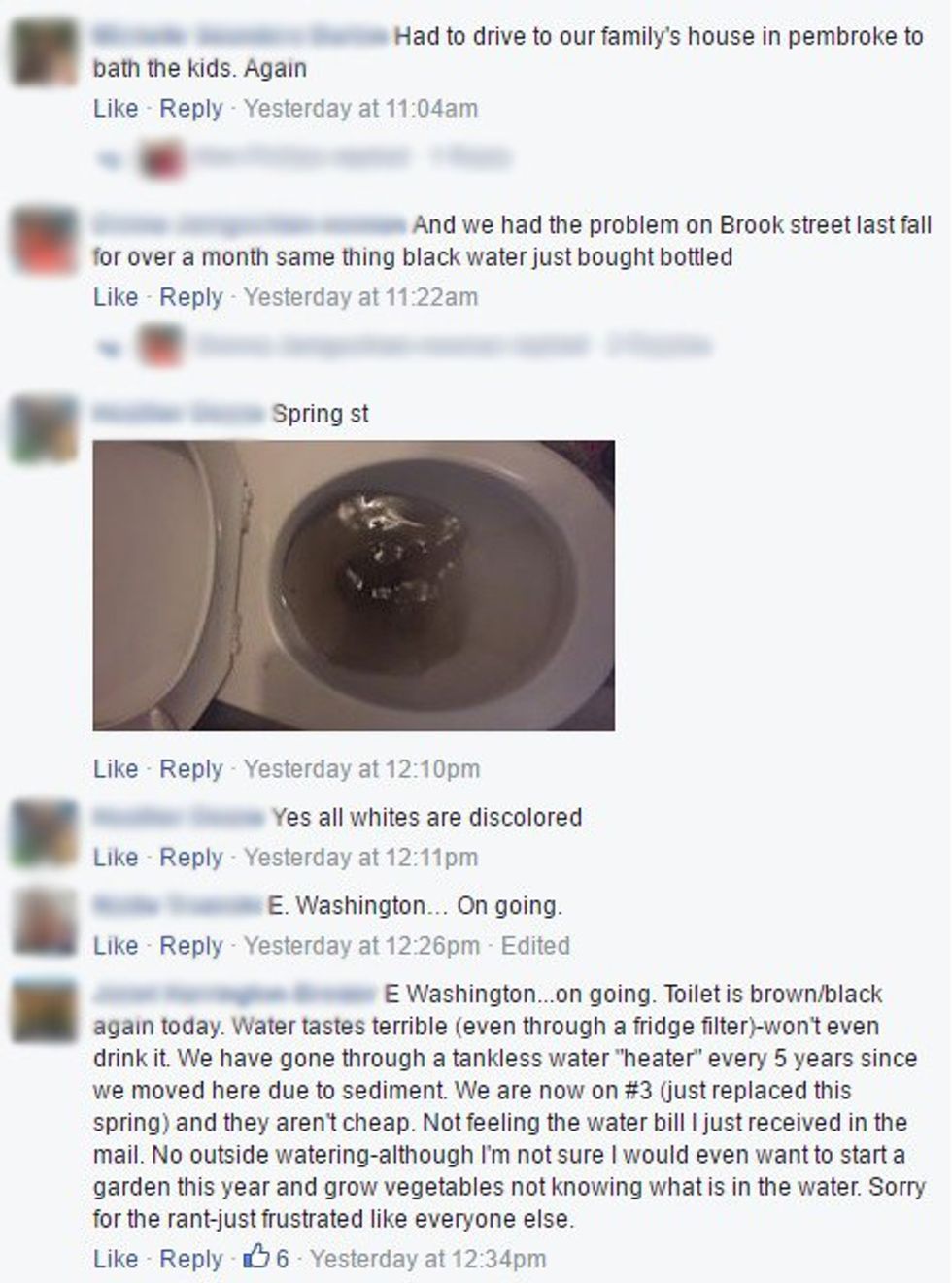Image resolution: width=952 pixels, height=1283 pixels.
Task: Click avatar of the 'E. Washington... On going.' commenter
Action: pyautogui.click(x=45, y=921)
